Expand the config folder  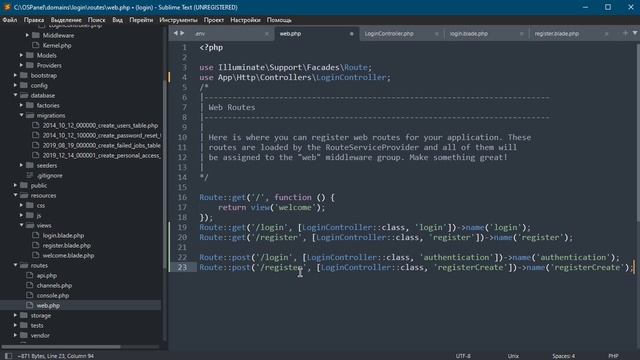(x=15, y=85)
